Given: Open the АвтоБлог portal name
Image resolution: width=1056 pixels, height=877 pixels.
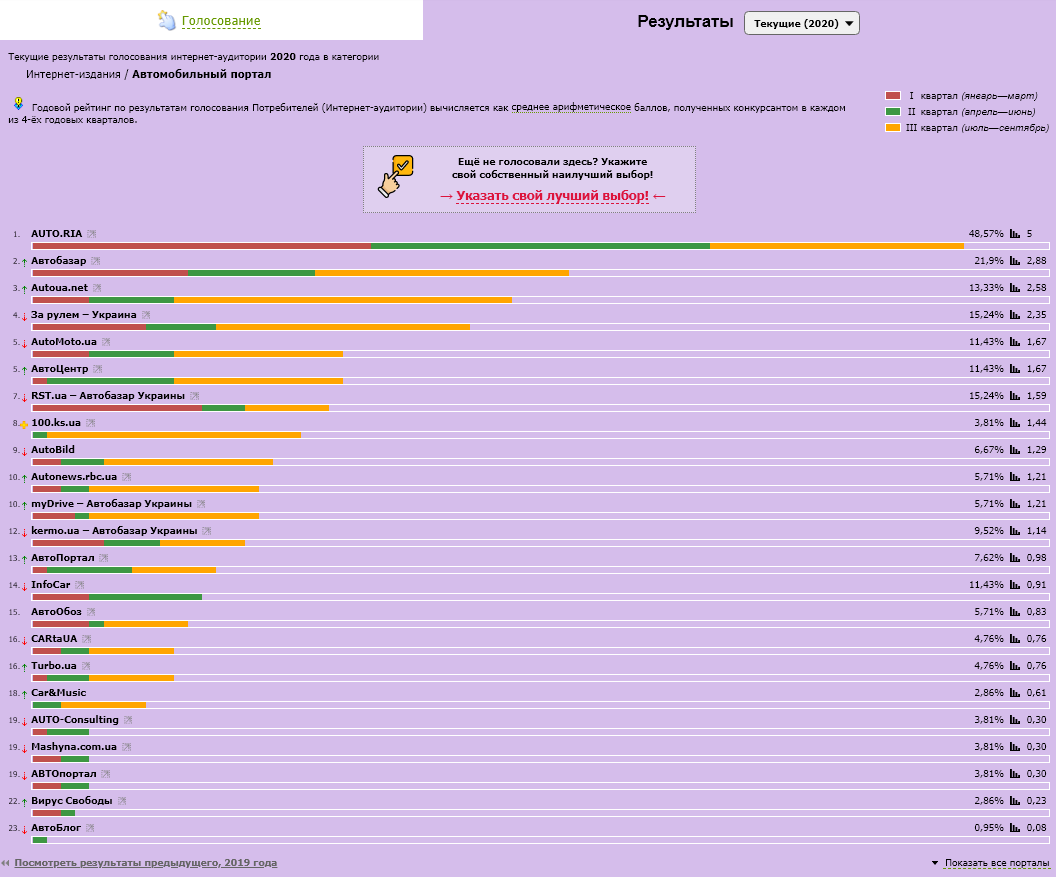Looking at the screenshot, I should (x=56, y=827).
